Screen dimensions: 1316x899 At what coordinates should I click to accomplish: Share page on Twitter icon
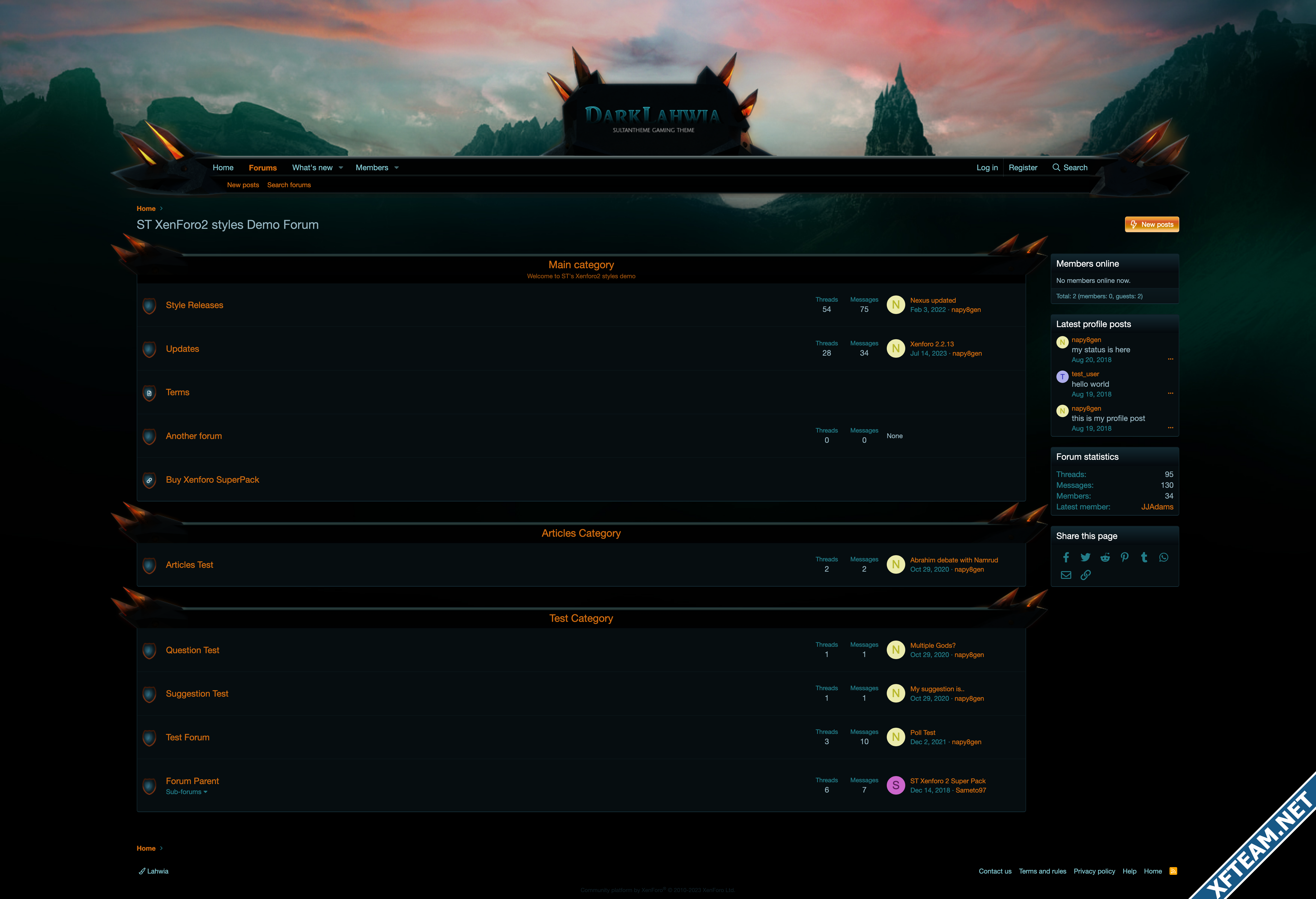pos(1085,558)
